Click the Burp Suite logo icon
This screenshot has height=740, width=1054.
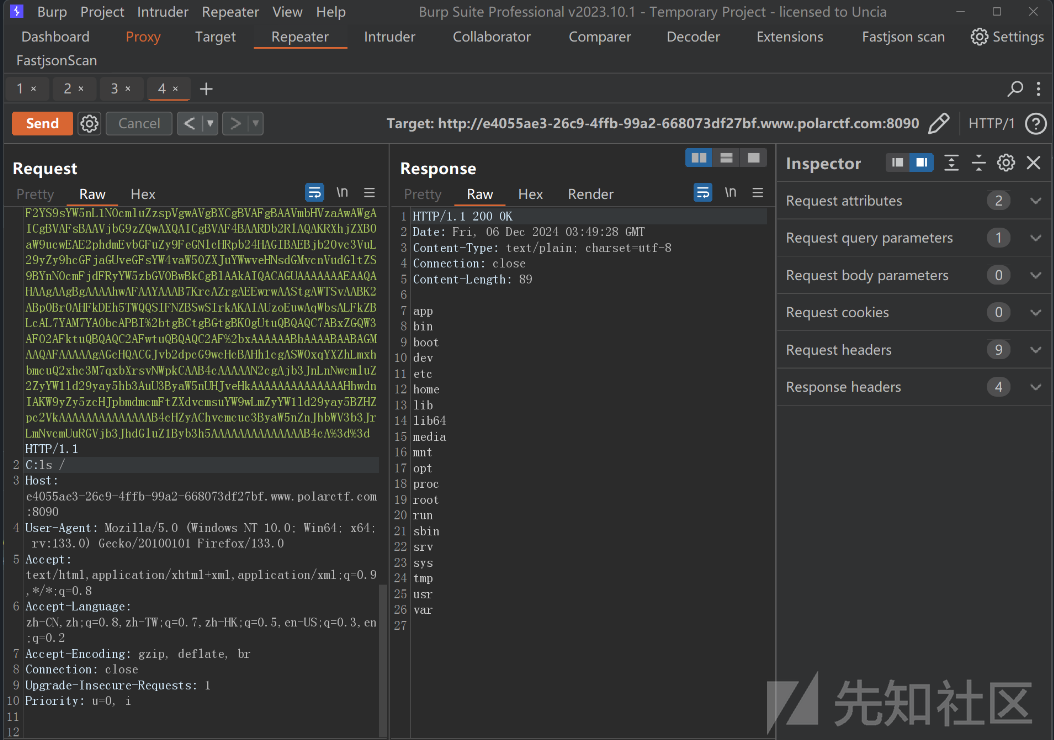click(17, 11)
